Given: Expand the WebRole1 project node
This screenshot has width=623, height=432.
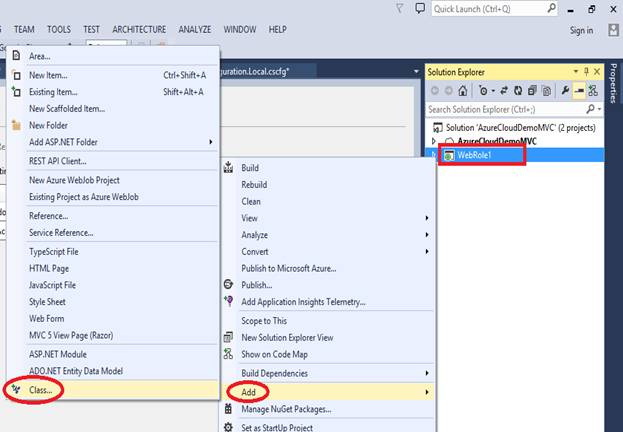Looking at the screenshot, I should coord(433,155).
